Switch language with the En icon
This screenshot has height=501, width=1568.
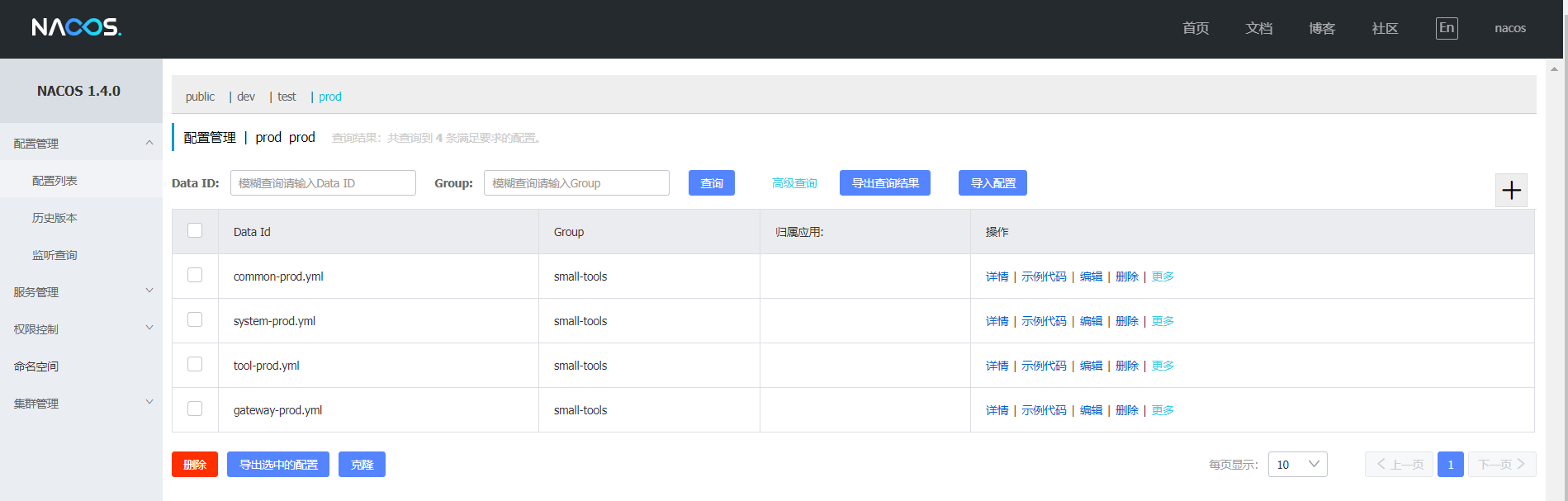click(1446, 28)
